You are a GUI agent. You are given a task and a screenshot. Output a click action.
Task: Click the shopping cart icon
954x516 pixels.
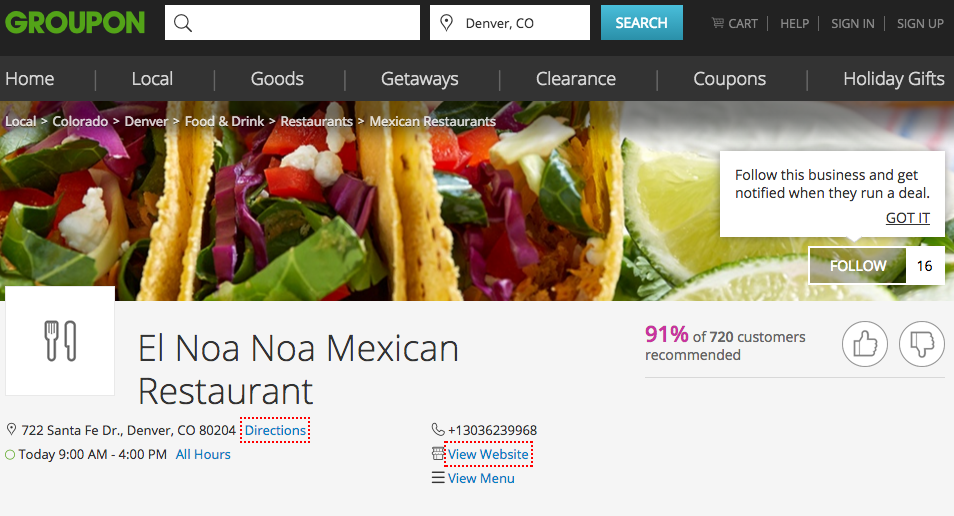point(718,23)
